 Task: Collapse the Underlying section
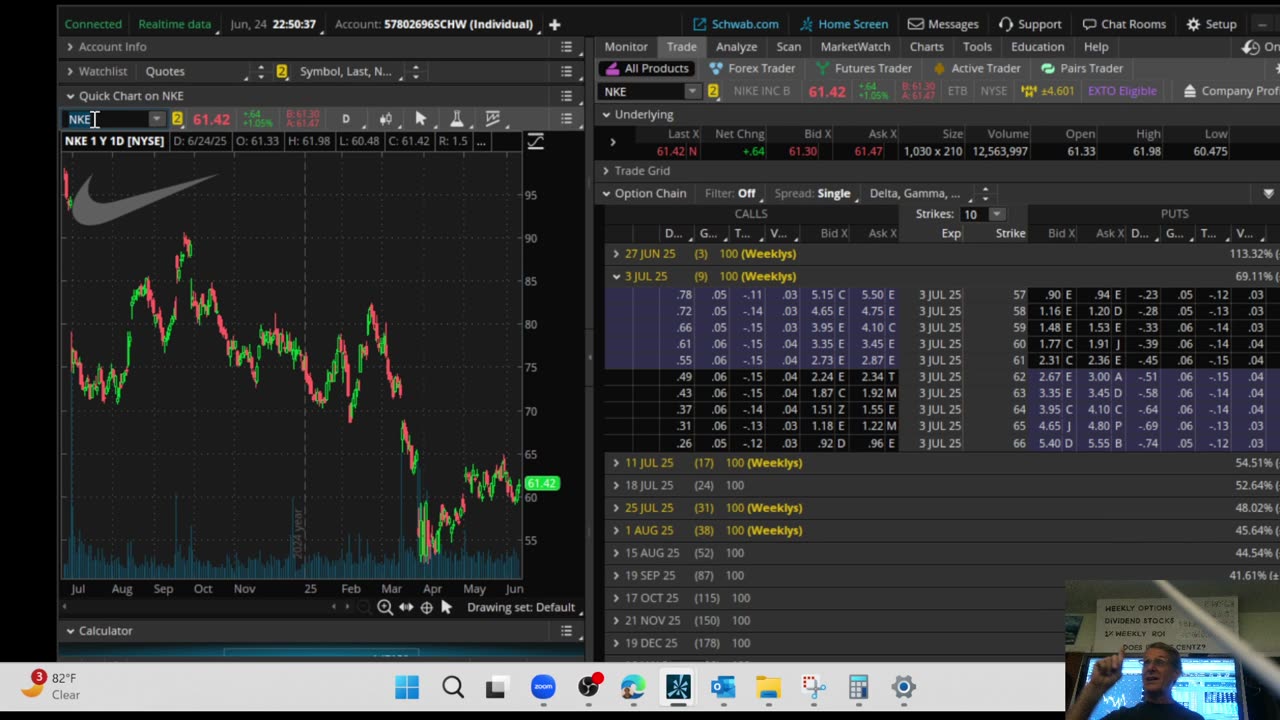coord(606,115)
